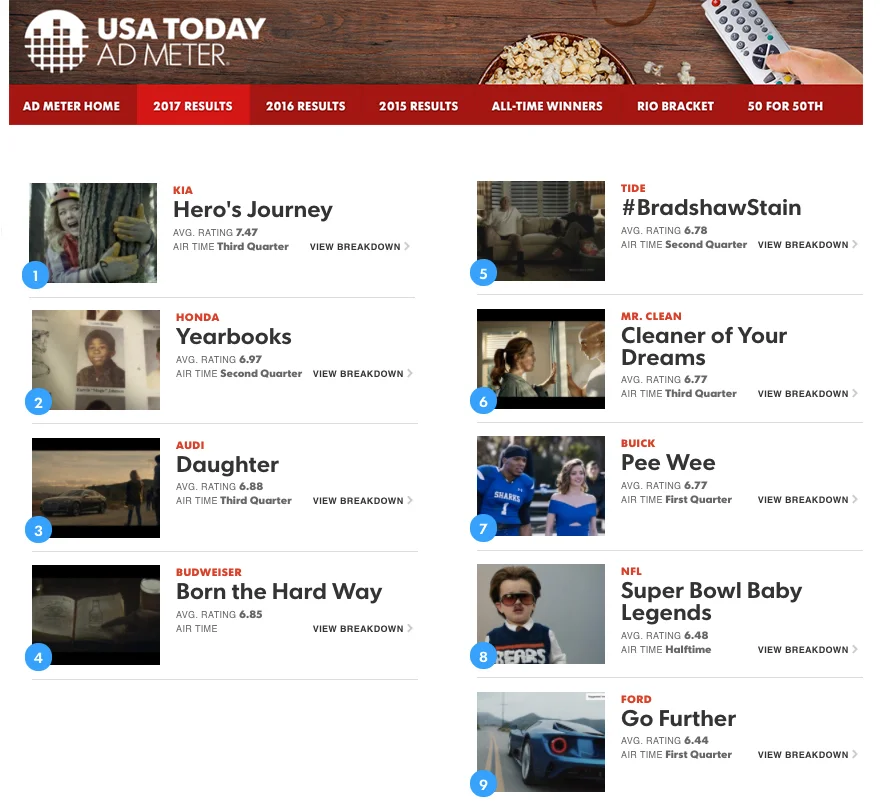The width and height of the screenshot is (886, 804).
Task: Click the MR. CLEAN brand label
Action: point(651,316)
